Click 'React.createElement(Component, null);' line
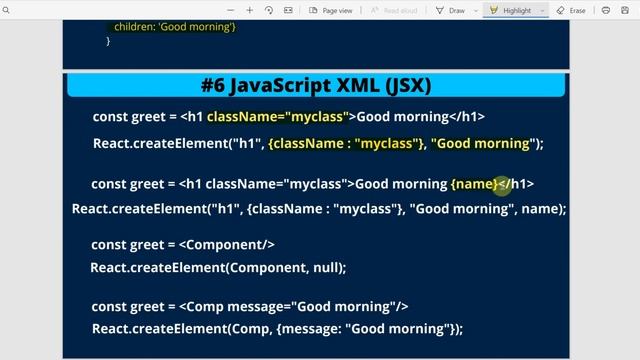The image size is (640, 360). 218,268
